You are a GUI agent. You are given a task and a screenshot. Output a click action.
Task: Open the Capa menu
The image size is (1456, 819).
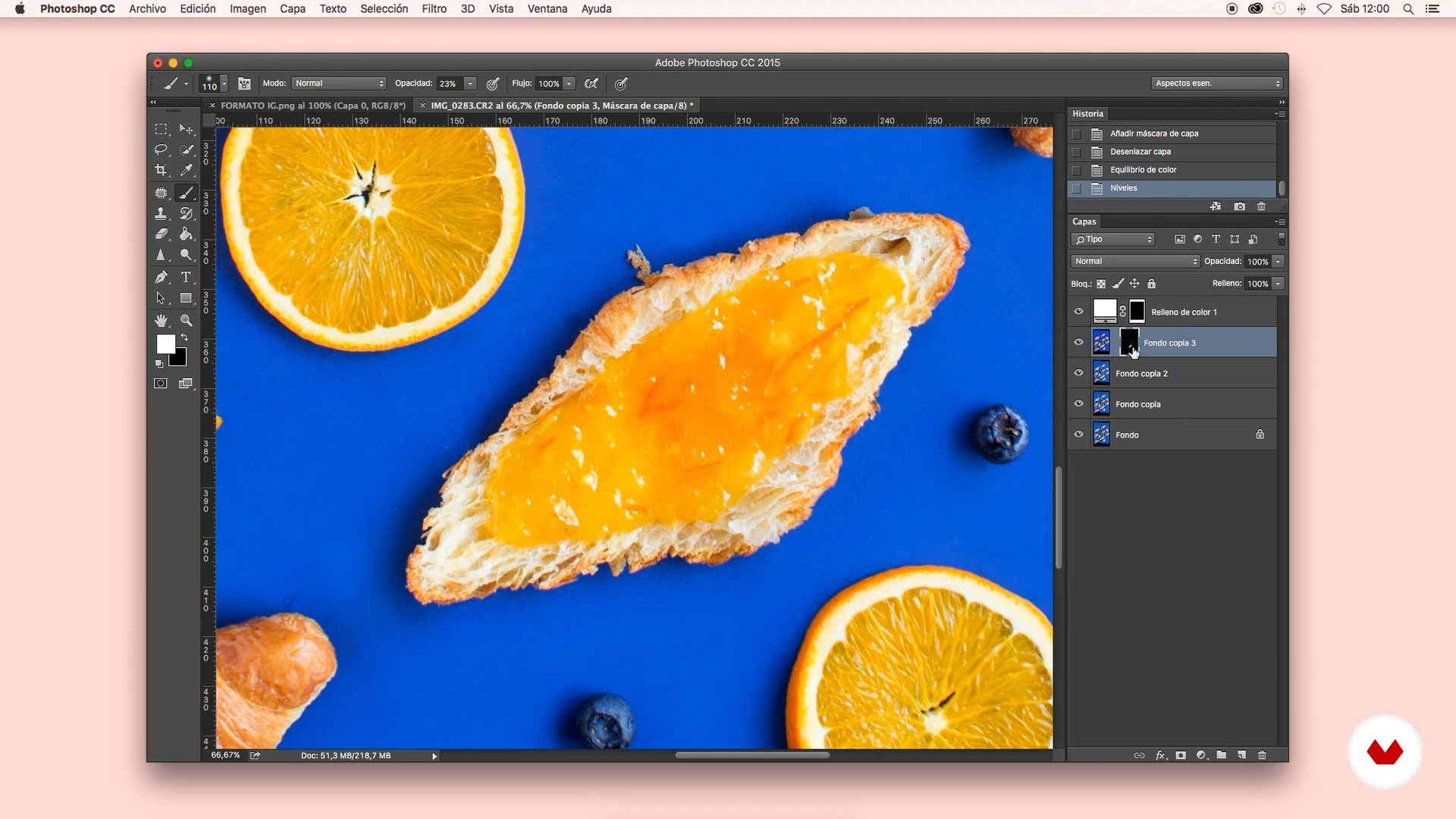pos(292,9)
